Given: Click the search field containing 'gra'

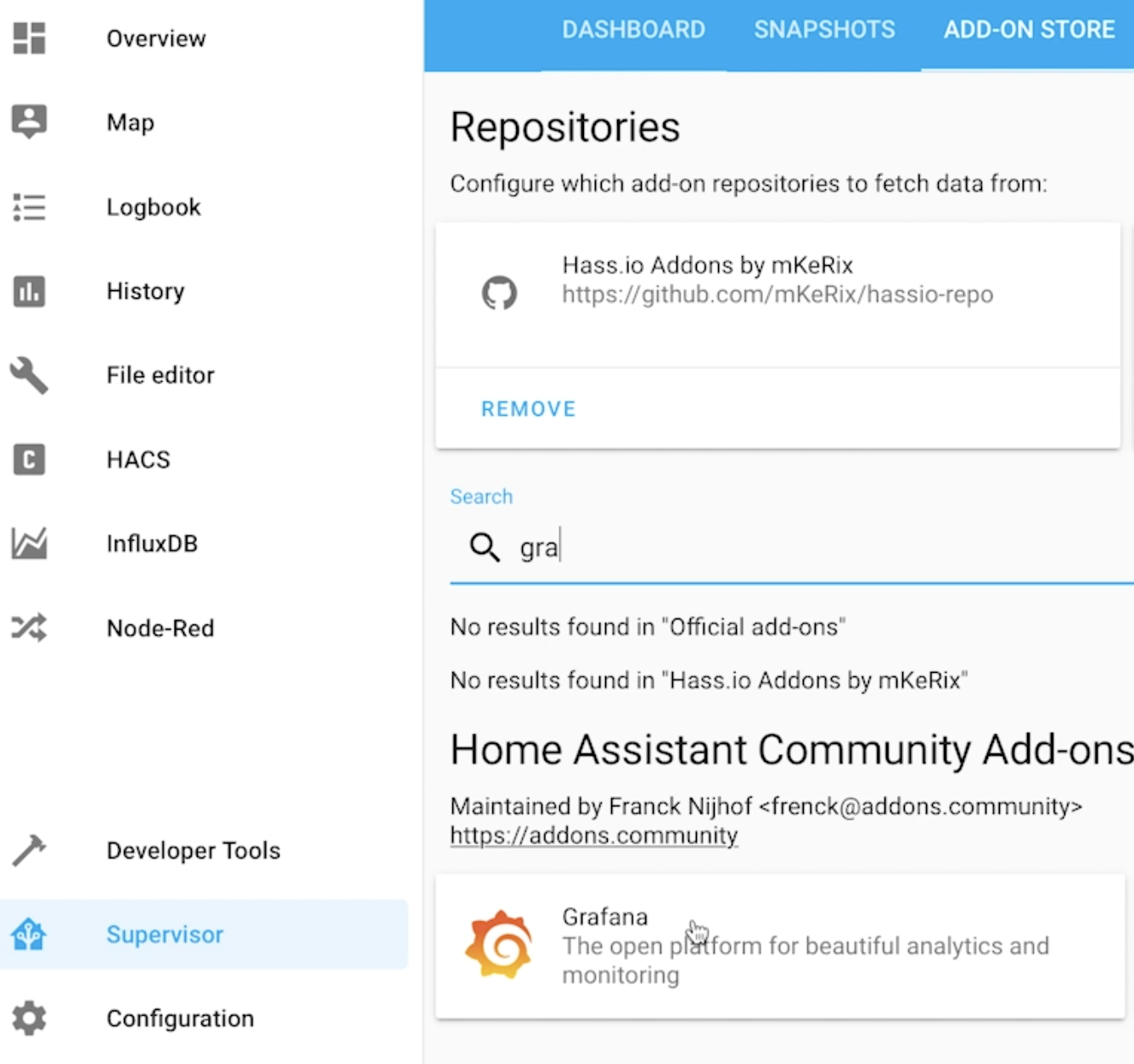Looking at the screenshot, I should 792,547.
